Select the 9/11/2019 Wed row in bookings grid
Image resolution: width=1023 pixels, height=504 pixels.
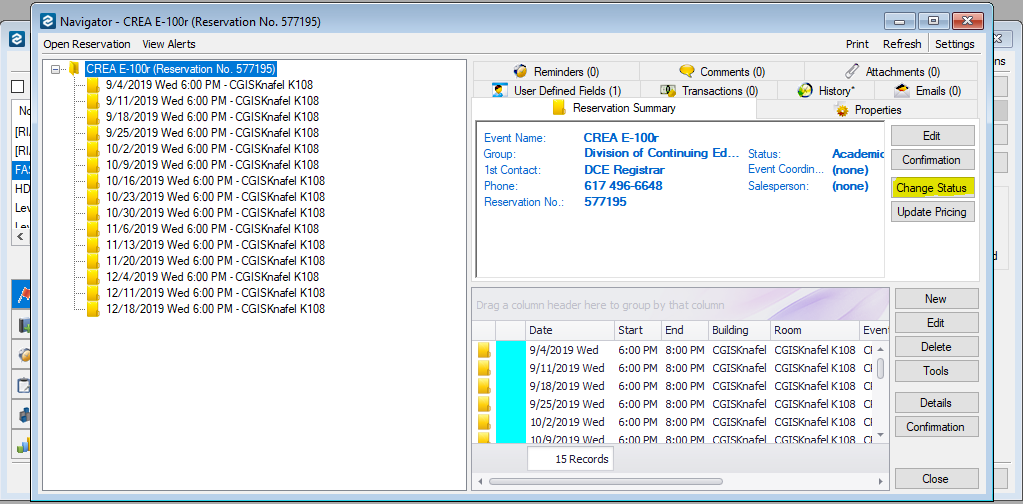click(674, 368)
